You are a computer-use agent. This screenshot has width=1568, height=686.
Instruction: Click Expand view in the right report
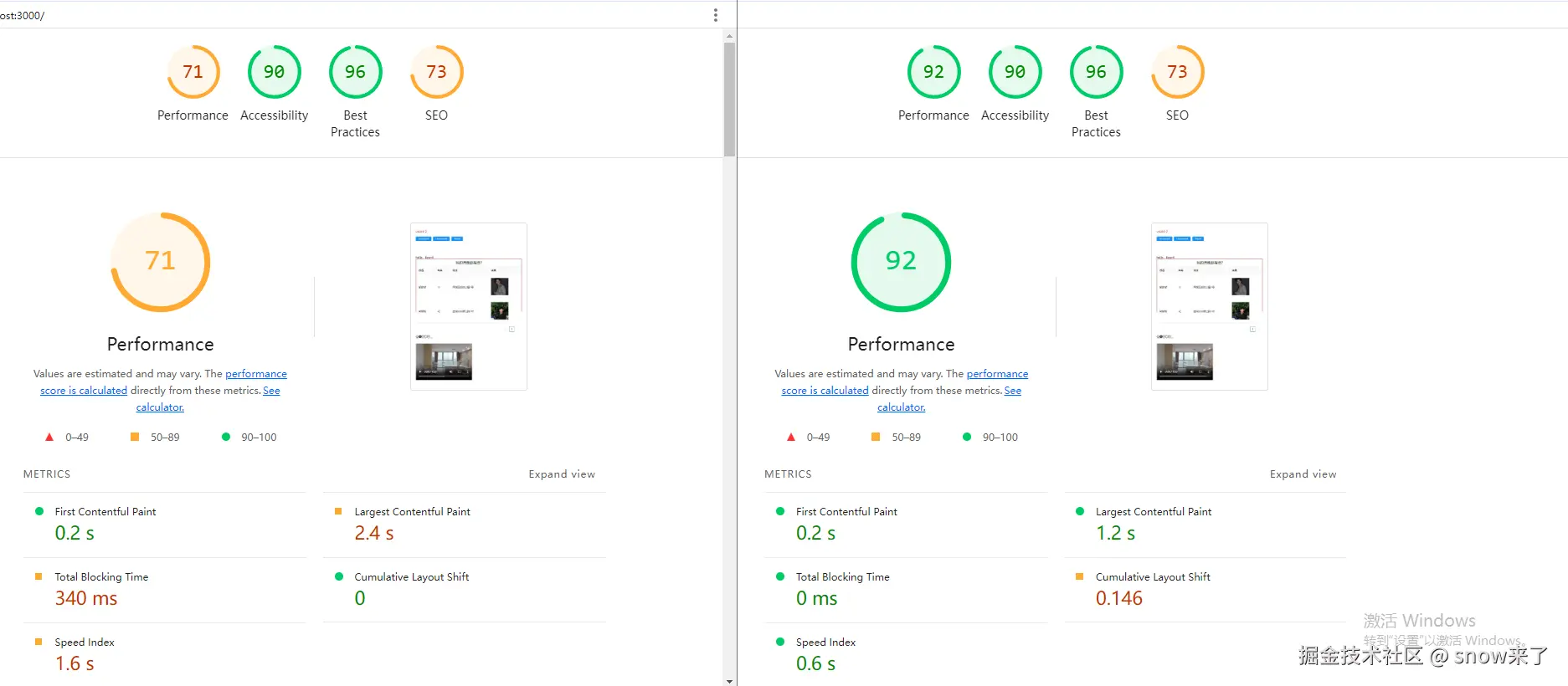point(1303,474)
